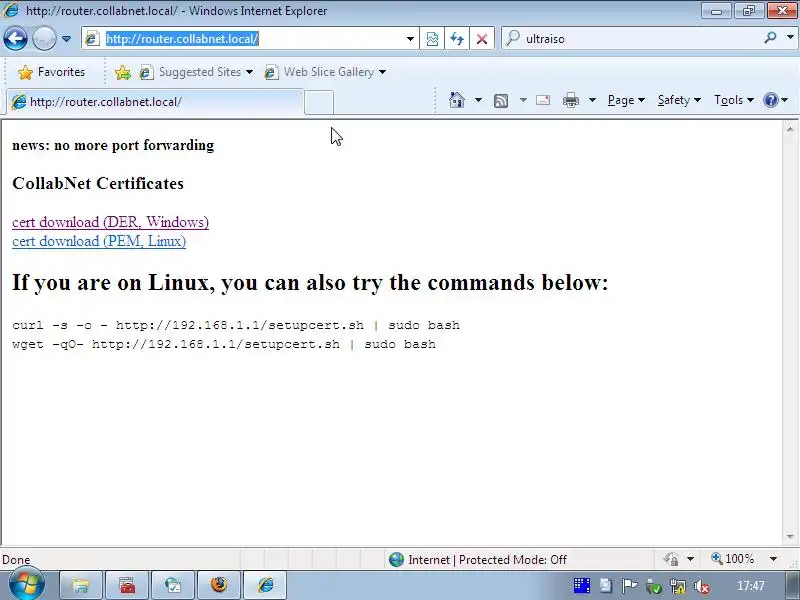The width and height of the screenshot is (800, 600).
Task: Follow cert download (PEM, Linux) link
Action: [99, 241]
